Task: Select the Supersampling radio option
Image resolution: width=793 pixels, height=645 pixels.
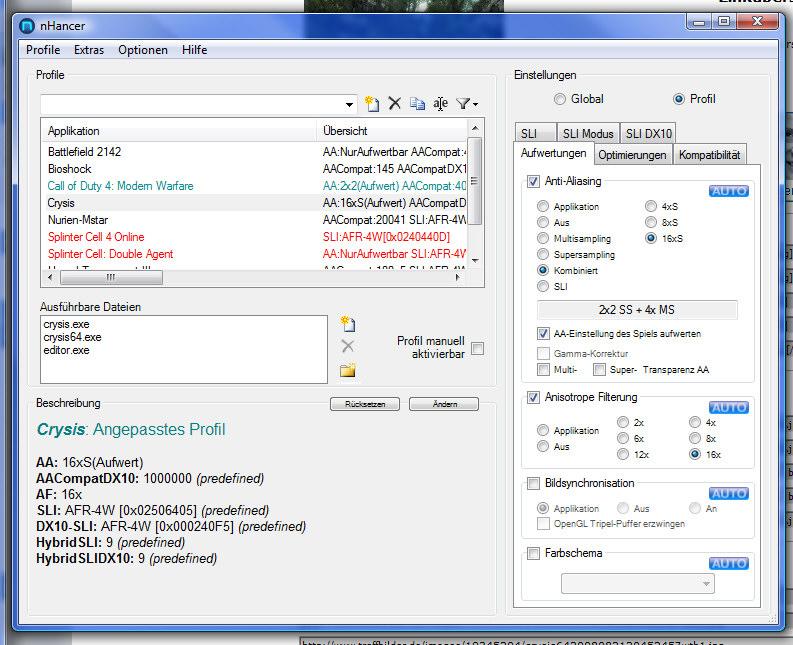Action: (x=543, y=254)
